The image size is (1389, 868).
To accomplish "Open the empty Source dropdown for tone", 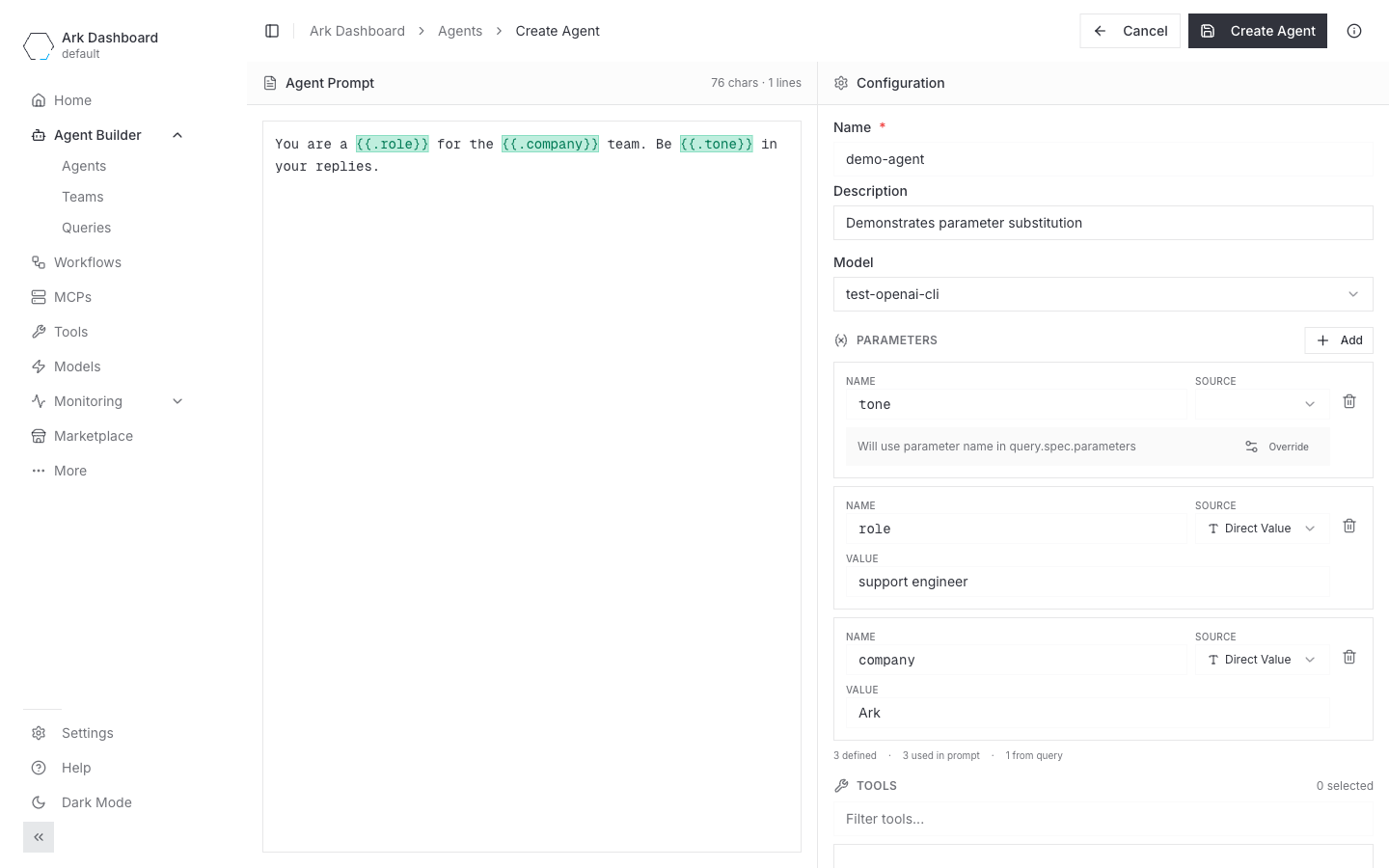I will [x=1262, y=404].
